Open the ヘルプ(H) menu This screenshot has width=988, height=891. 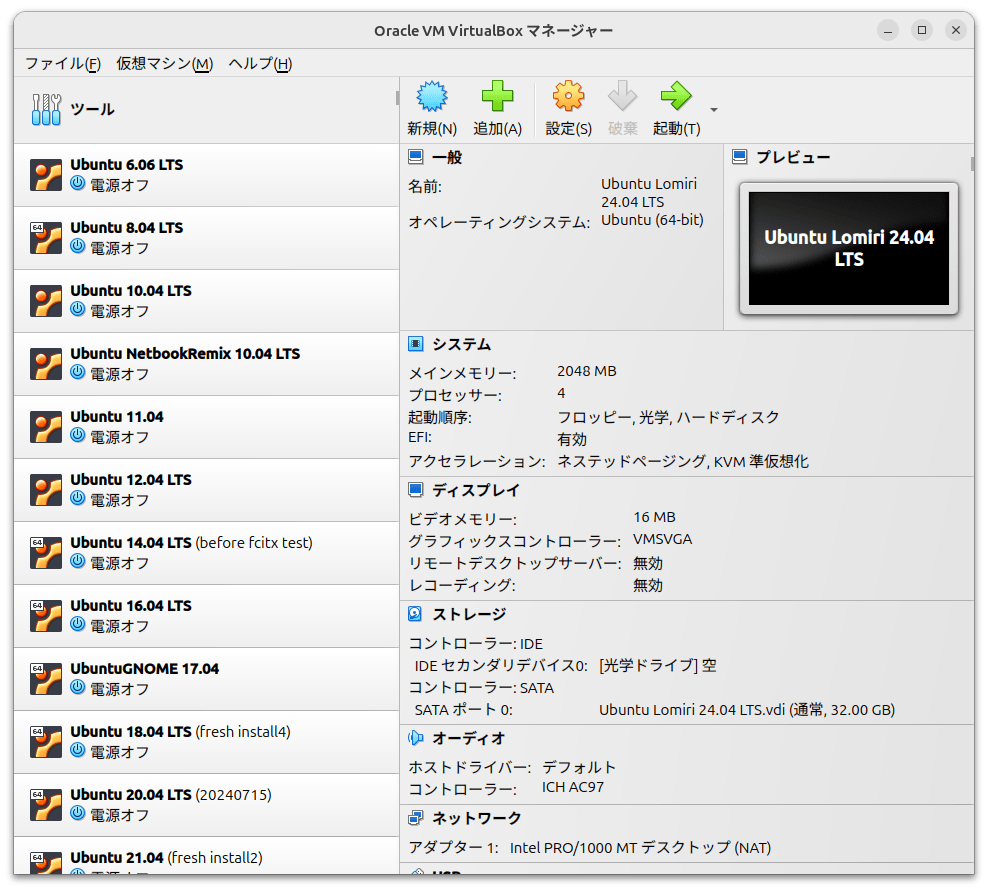[x=260, y=64]
